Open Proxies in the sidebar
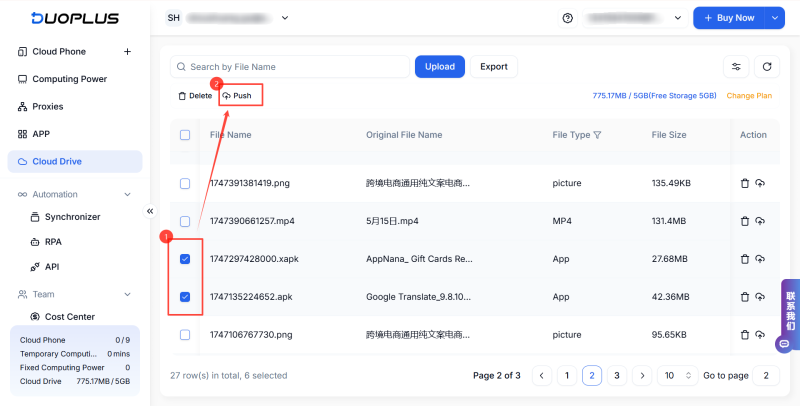The height and width of the screenshot is (406, 800). pyautogui.click(x=47, y=107)
